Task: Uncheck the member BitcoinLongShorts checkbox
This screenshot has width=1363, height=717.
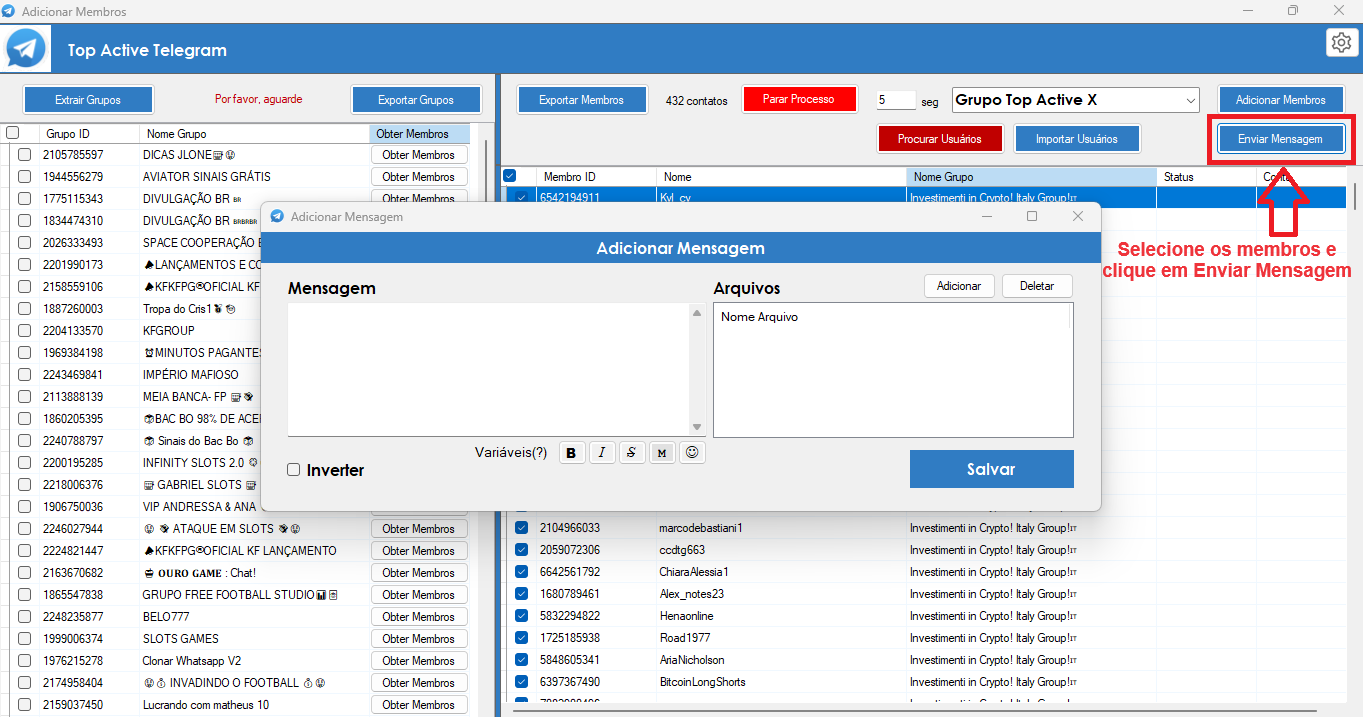Action: [x=521, y=682]
